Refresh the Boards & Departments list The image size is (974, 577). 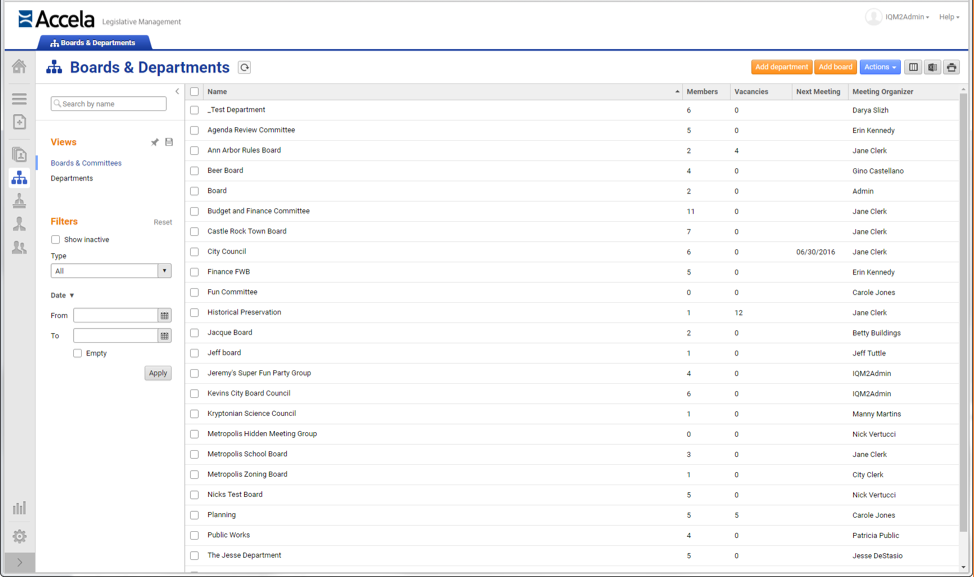coord(245,68)
